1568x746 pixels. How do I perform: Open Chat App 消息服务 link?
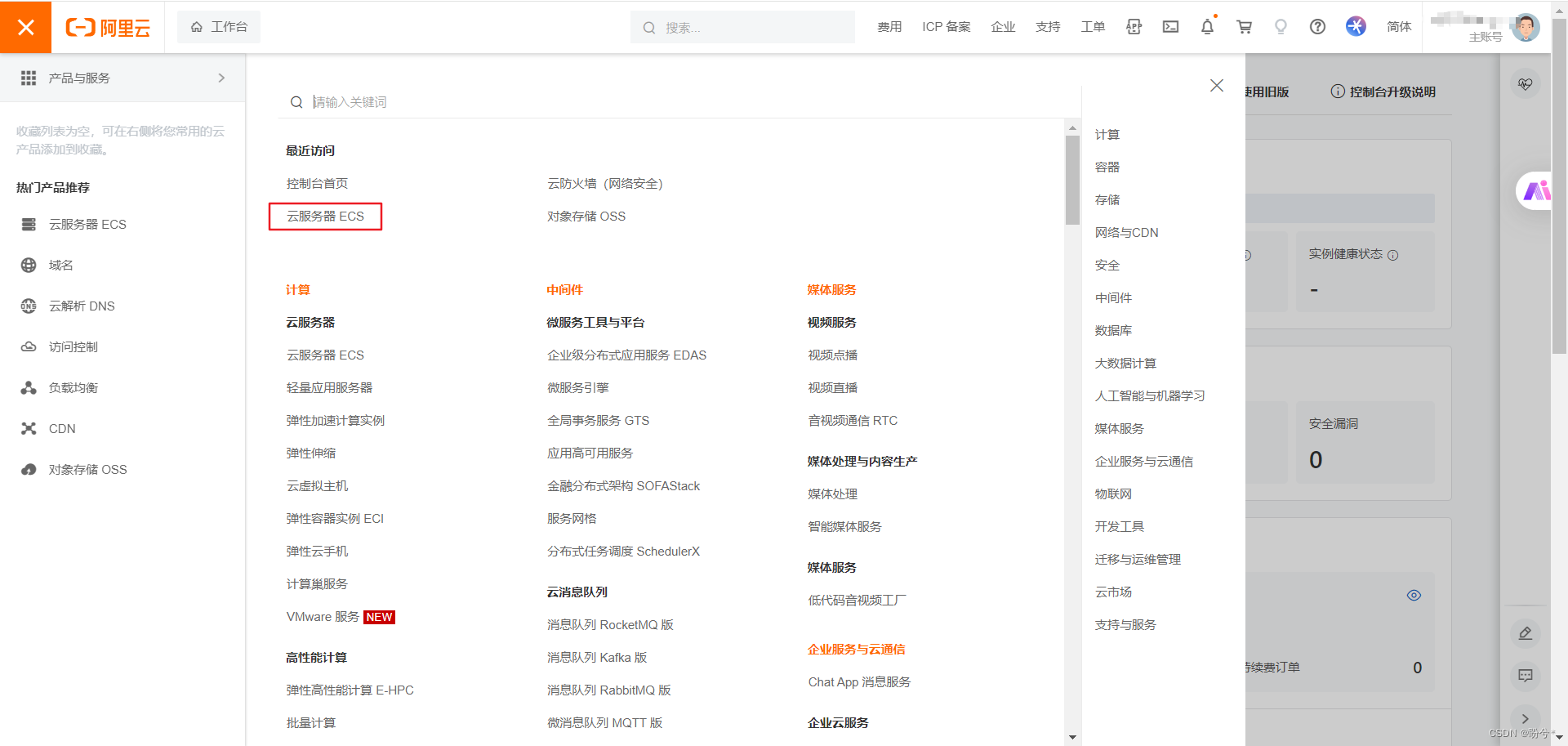point(859,682)
